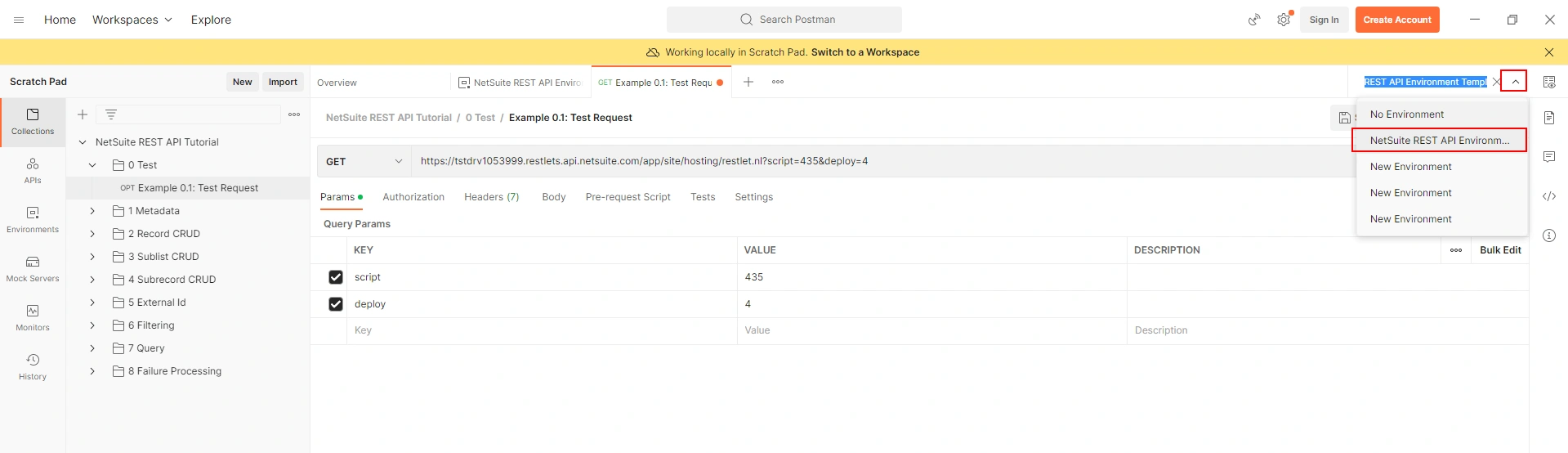Viewport: 1568px width, 453px height.
Task: Open the environment quick look icon
Action: (x=1549, y=82)
